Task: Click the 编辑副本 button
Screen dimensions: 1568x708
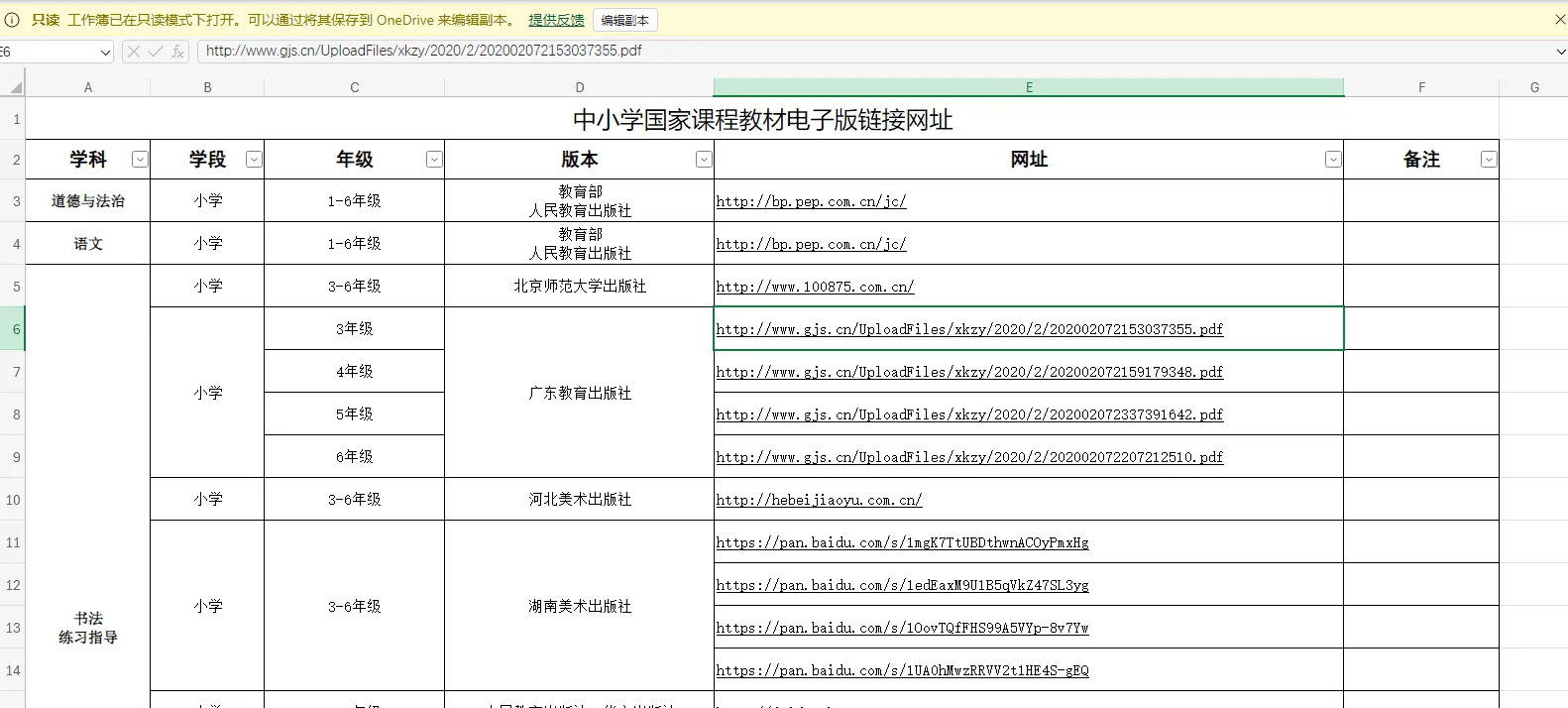Action: (624, 20)
